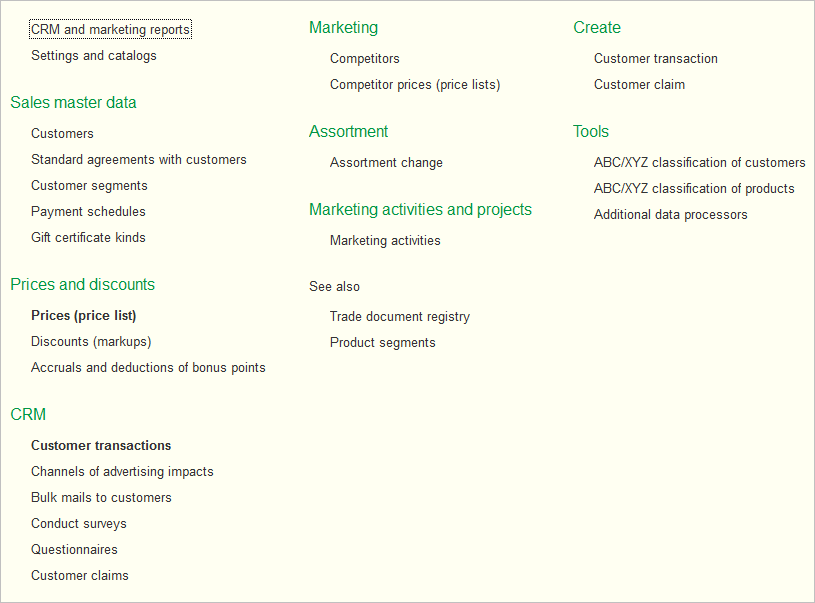Image resolution: width=815 pixels, height=603 pixels.
Task: Open Additional data processors tool
Action: click(670, 215)
